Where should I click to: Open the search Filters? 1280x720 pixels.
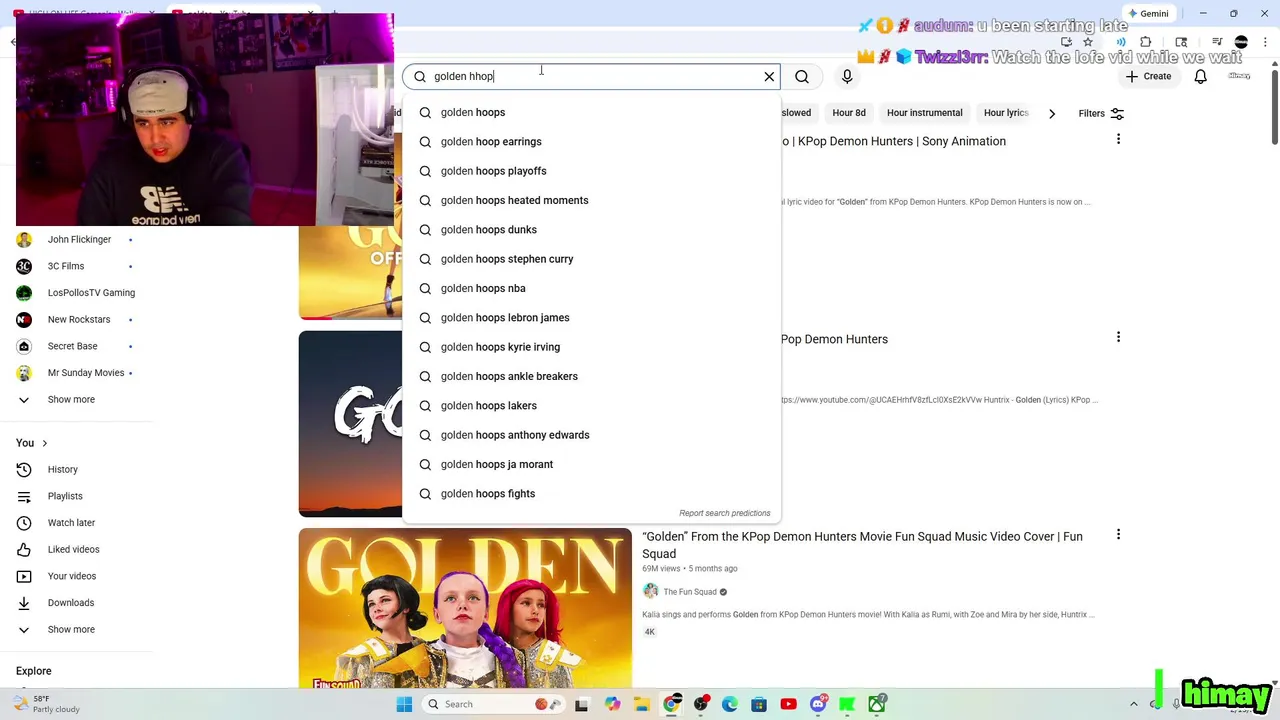[x=1101, y=113]
